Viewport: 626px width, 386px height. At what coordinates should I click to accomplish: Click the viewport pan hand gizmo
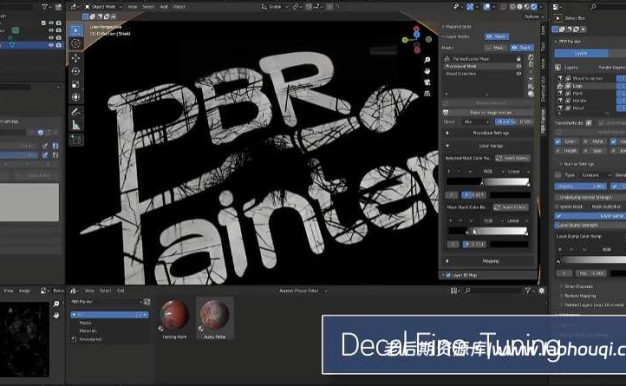427,71
